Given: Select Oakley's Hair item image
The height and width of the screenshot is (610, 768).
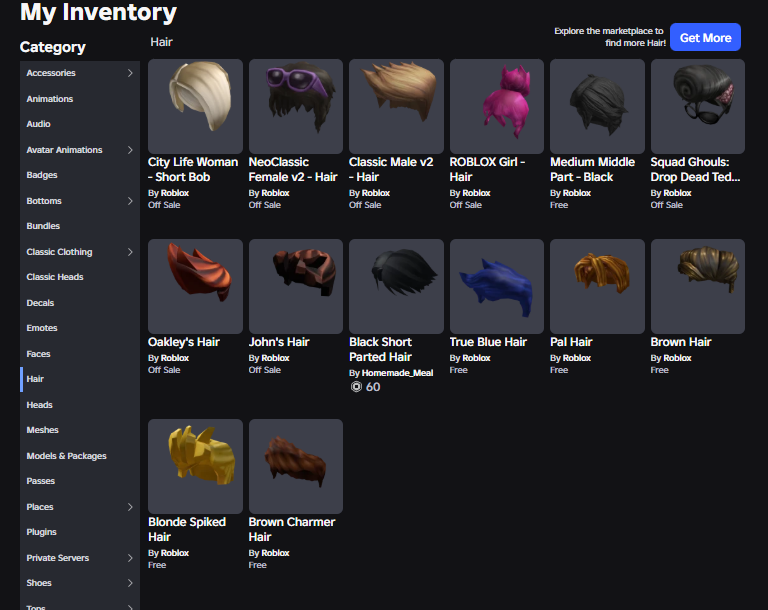Looking at the screenshot, I should pyautogui.click(x=195, y=286).
